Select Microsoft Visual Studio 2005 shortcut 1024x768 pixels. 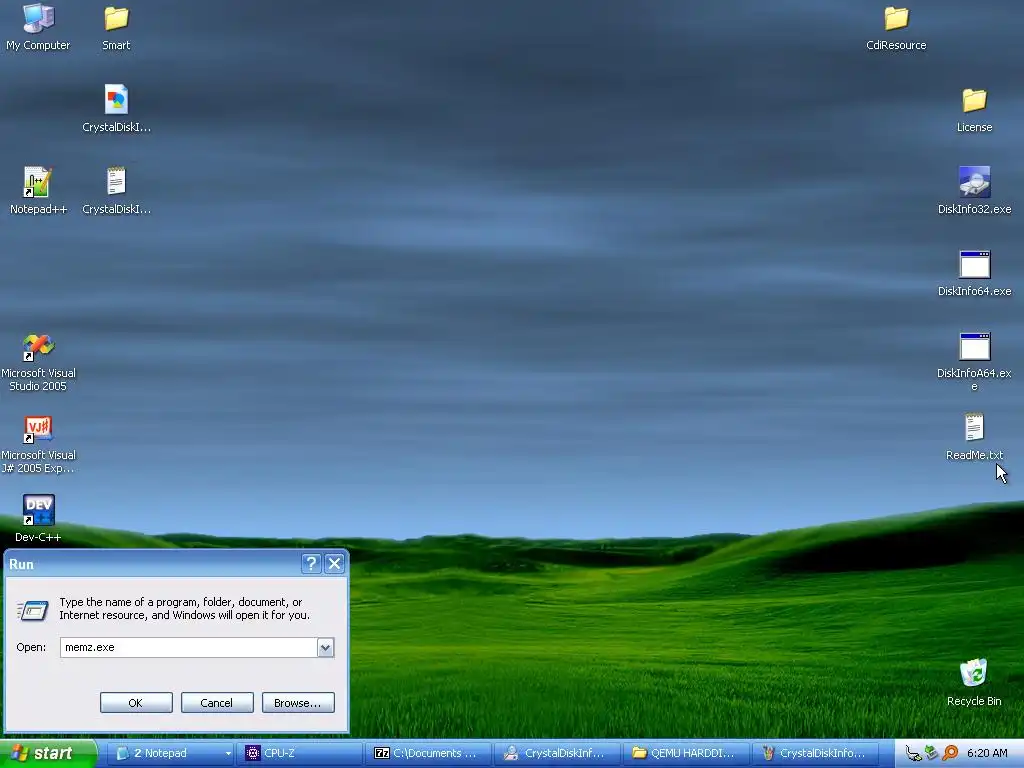(39, 362)
